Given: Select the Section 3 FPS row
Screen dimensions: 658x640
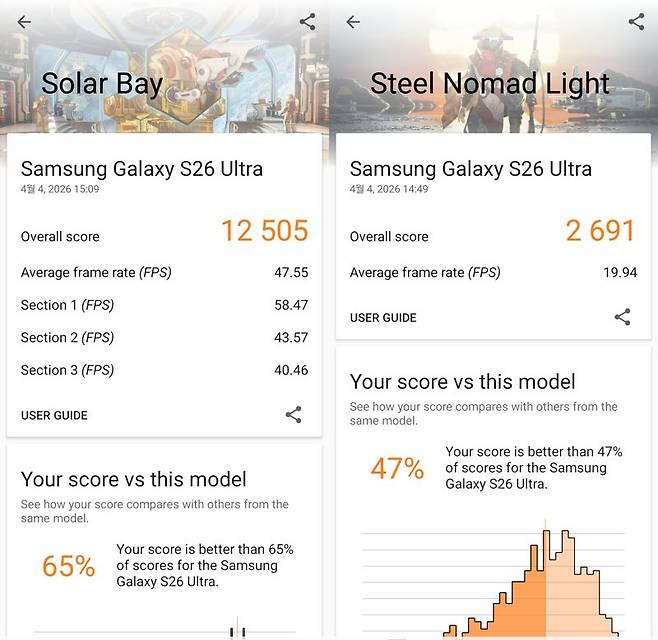Looking at the screenshot, I should coord(164,370).
